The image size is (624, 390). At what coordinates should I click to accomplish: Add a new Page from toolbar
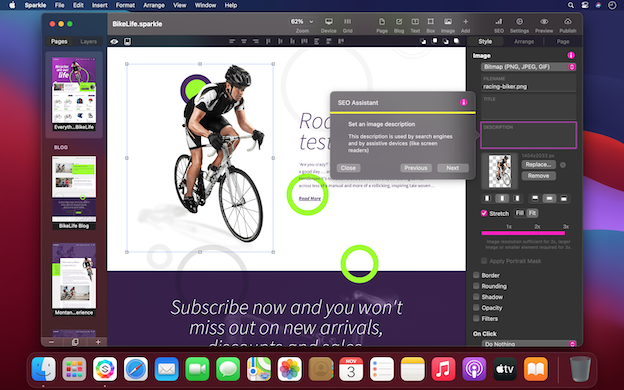(x=382, y=25)
